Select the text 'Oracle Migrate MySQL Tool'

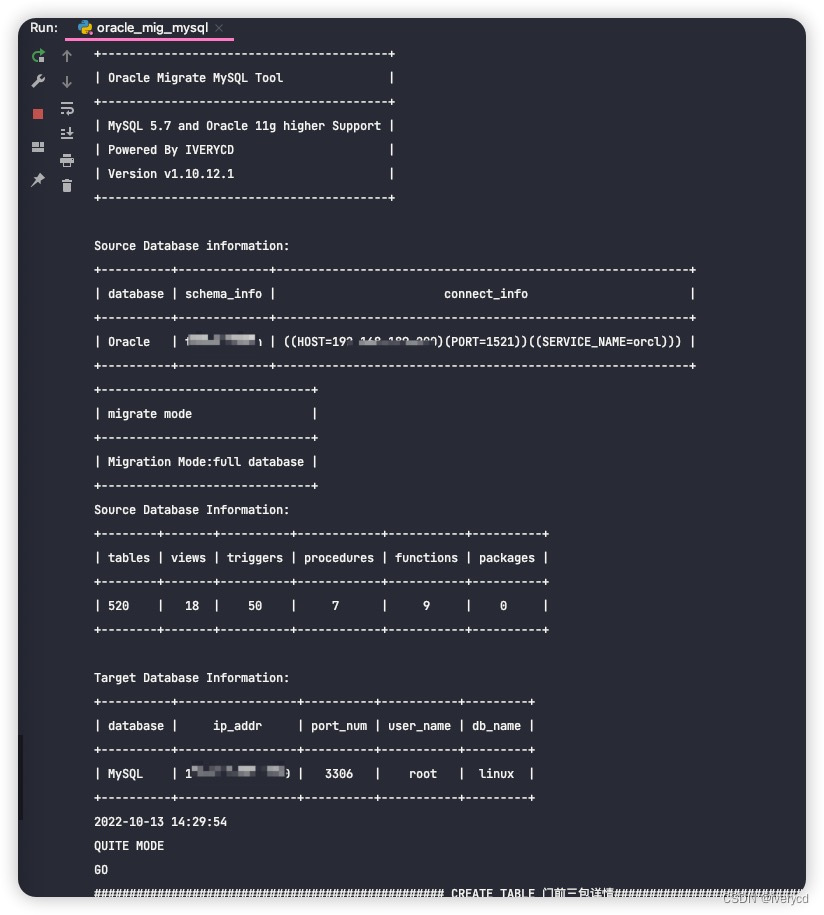(x=195, y=78)
